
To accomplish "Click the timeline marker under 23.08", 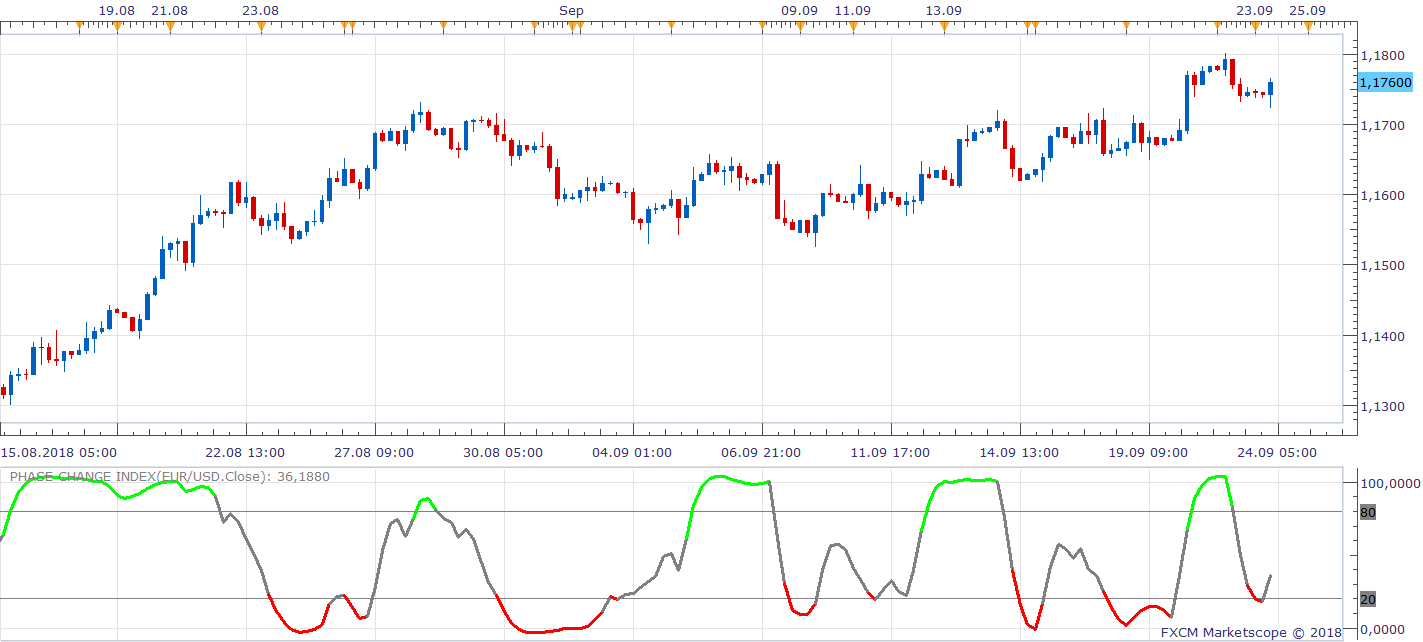I will pos(261,27).
